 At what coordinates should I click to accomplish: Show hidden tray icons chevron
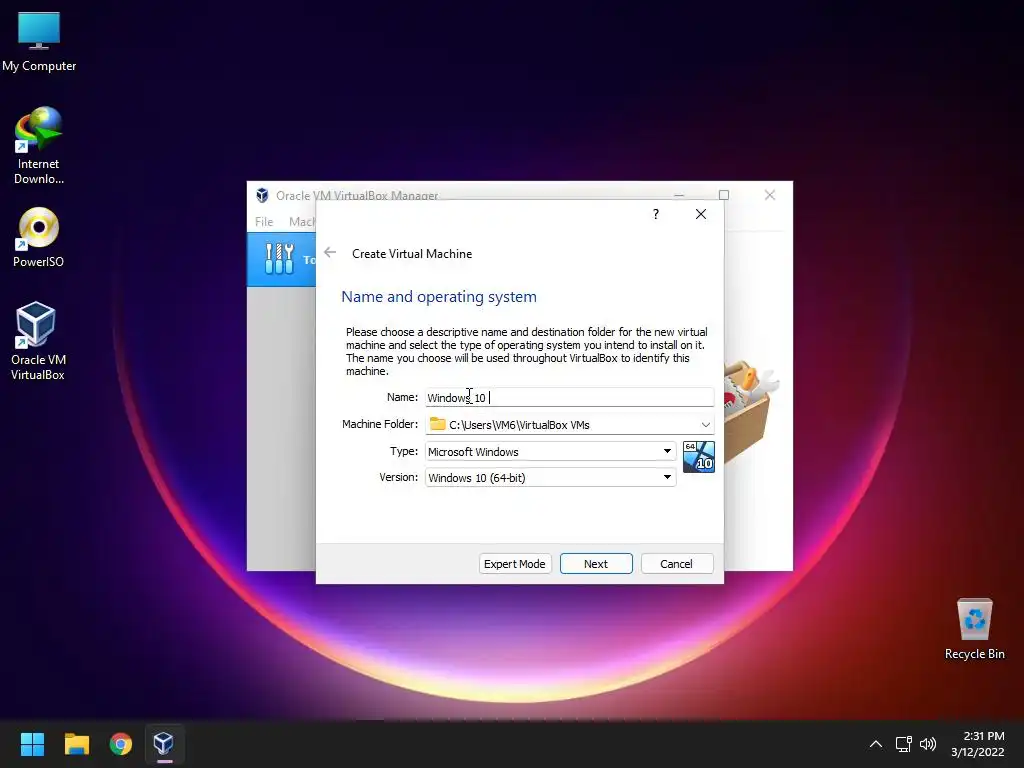[876, 744]
